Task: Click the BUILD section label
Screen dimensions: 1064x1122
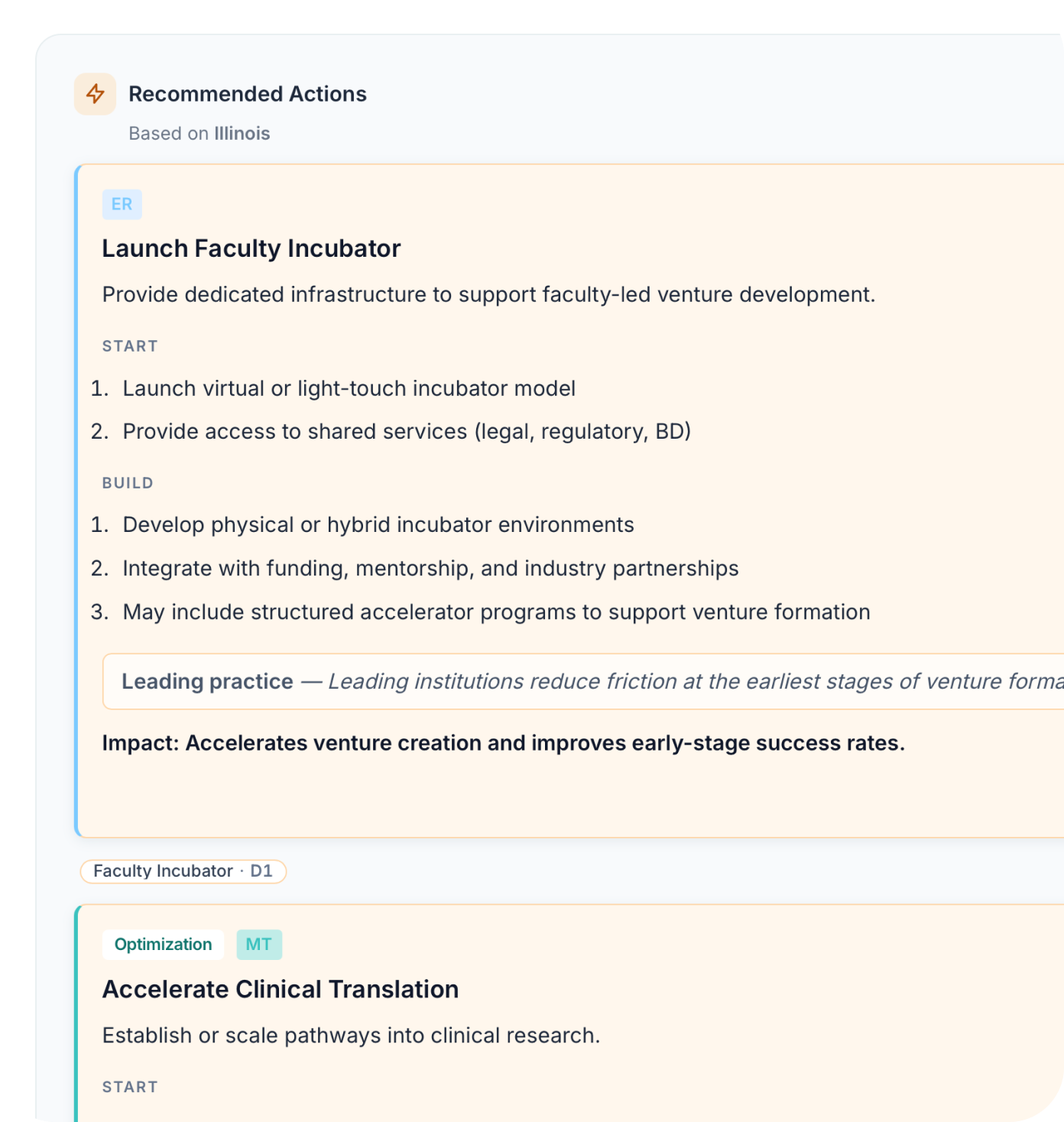Action: (128, 483)
